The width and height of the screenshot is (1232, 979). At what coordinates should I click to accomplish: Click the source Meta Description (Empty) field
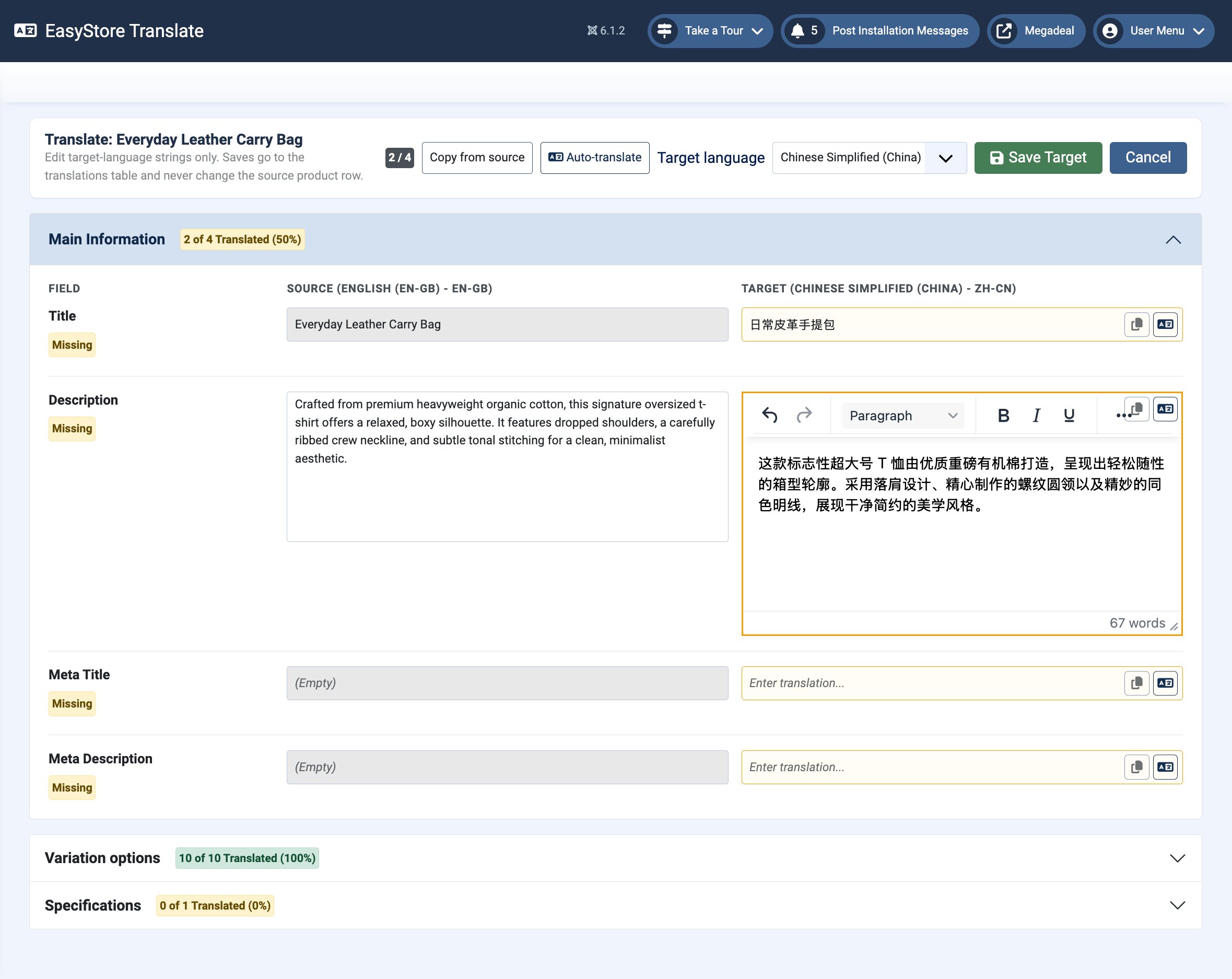point(508,767)
